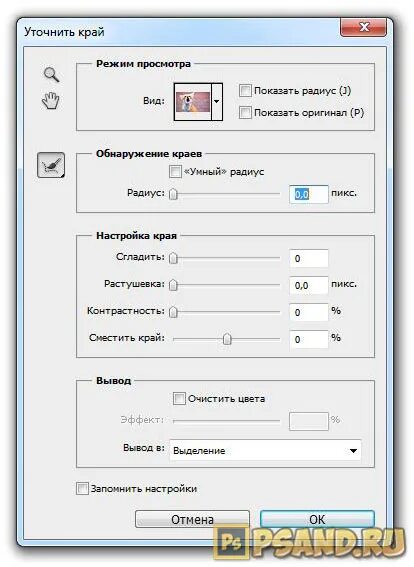Enable Показать оригинал (P) checkbox
Image resolution: width=414 pixels, height=567 pixels.
pyautogui.click(x=245, y=112)
